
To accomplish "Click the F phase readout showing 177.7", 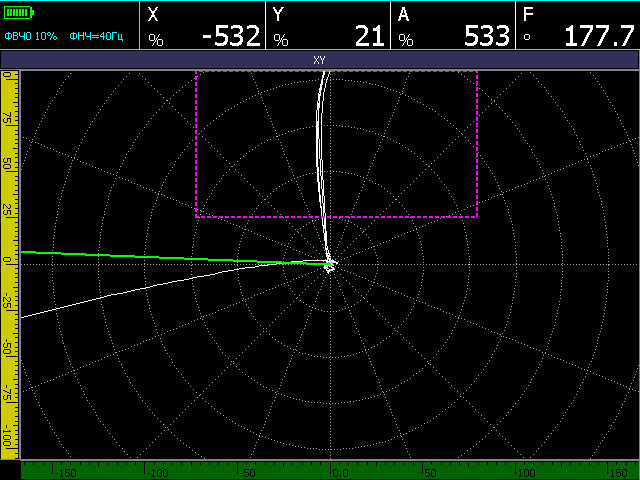I will [x=598, y=37].
